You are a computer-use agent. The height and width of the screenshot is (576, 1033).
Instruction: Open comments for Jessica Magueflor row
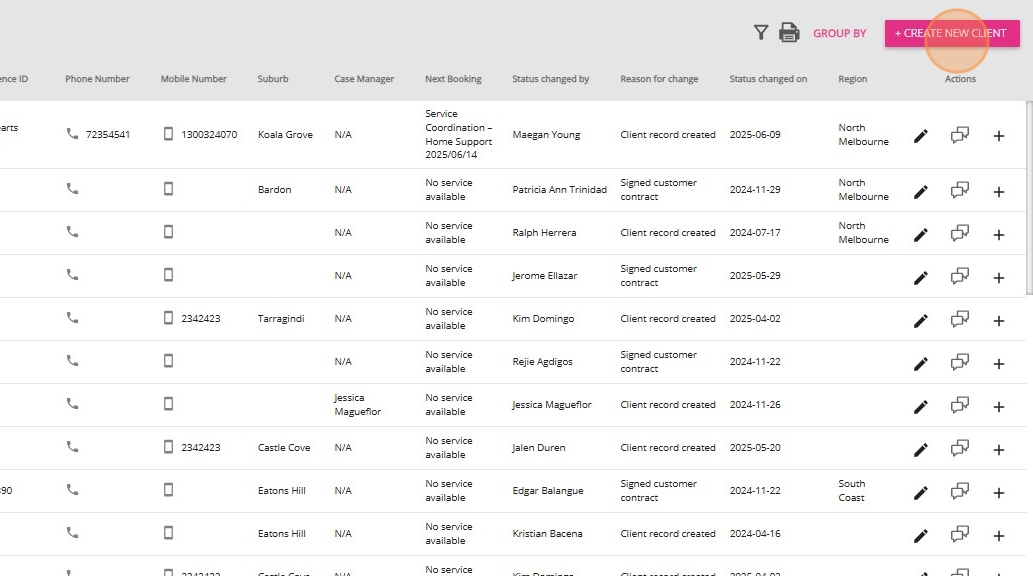(960, 405)
